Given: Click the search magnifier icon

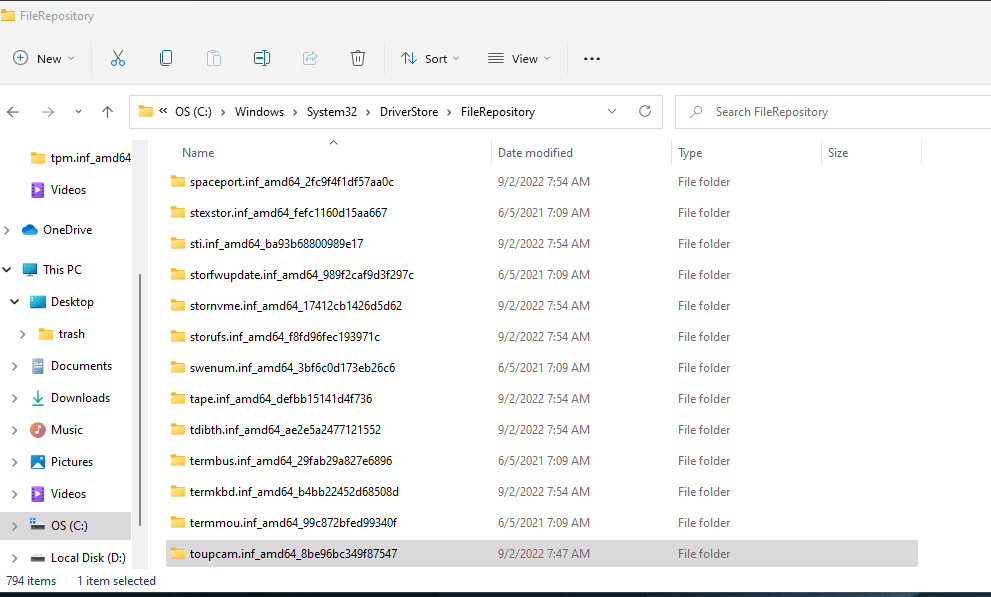Looking at the screenshot, I should click(x=696, y=112).
